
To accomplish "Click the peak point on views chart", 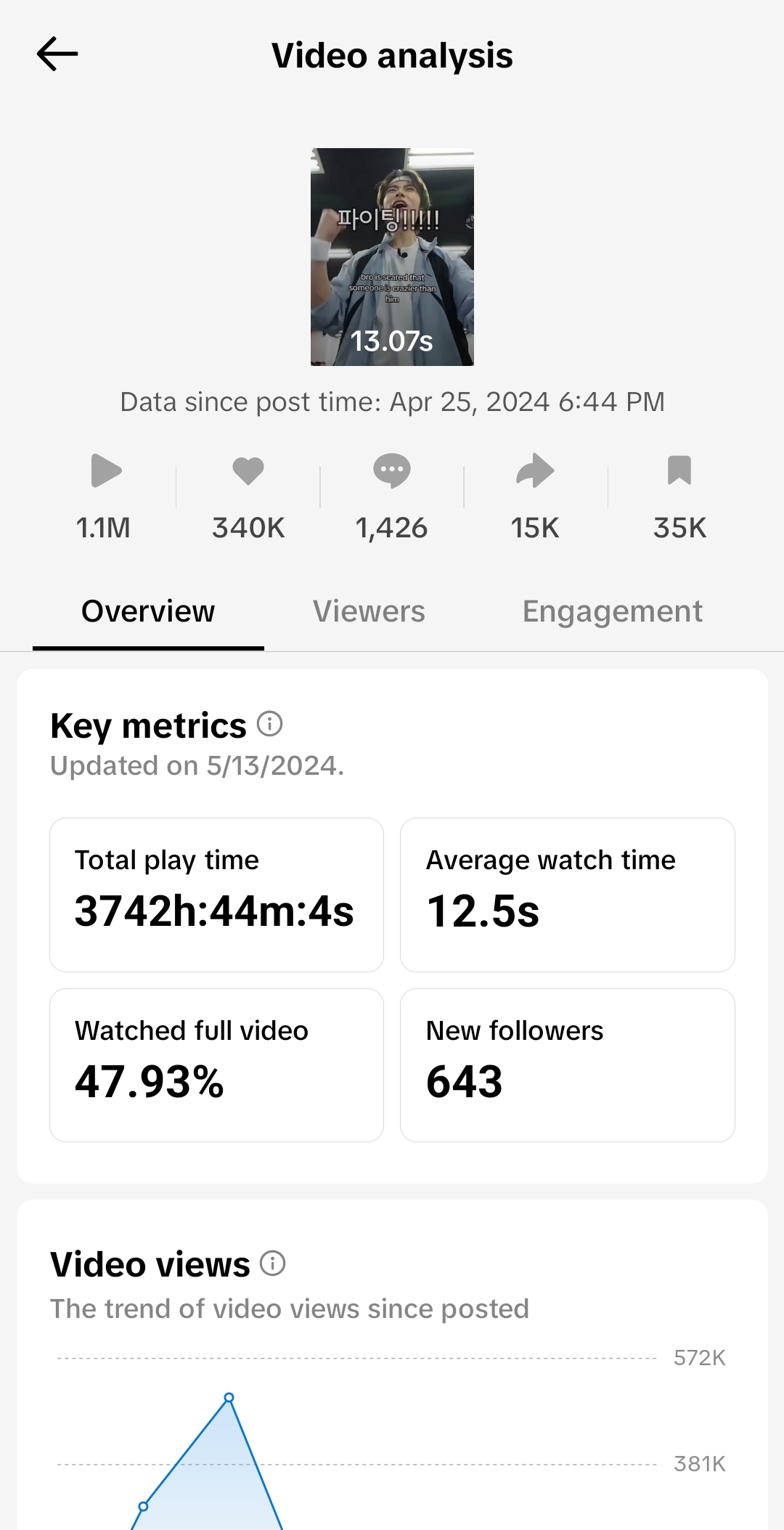I will click(229, 1397).
